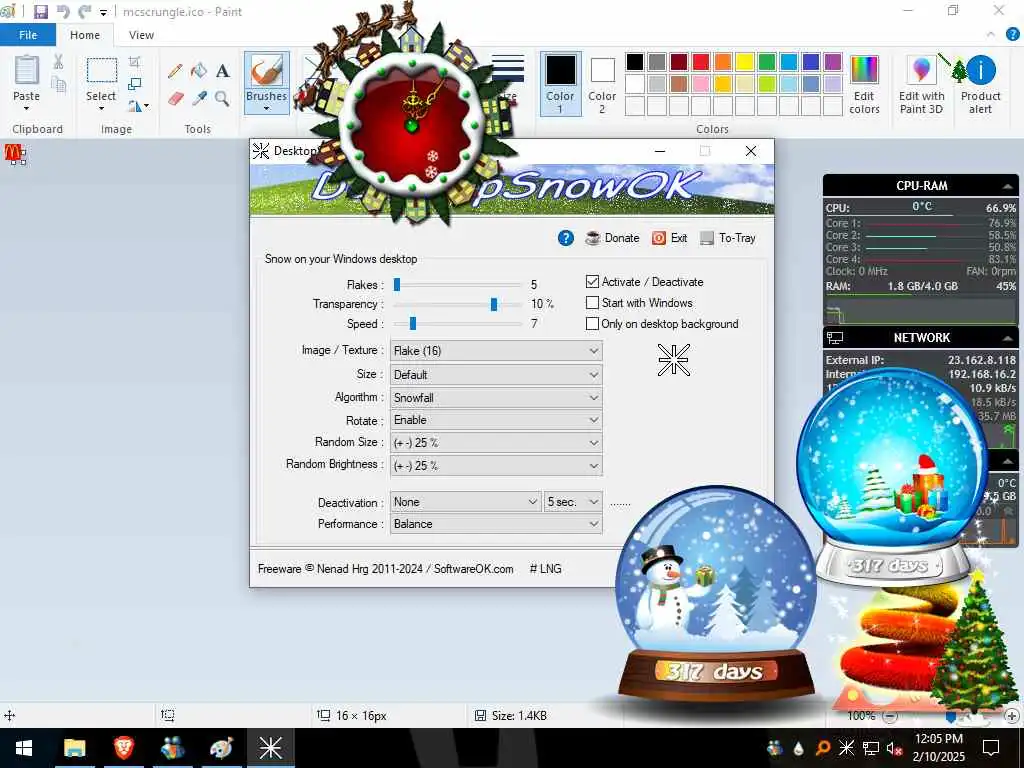Select the Pencil tool in Paint
The height and width of the screenshot is (768, 1024).
tap(175, 71)
